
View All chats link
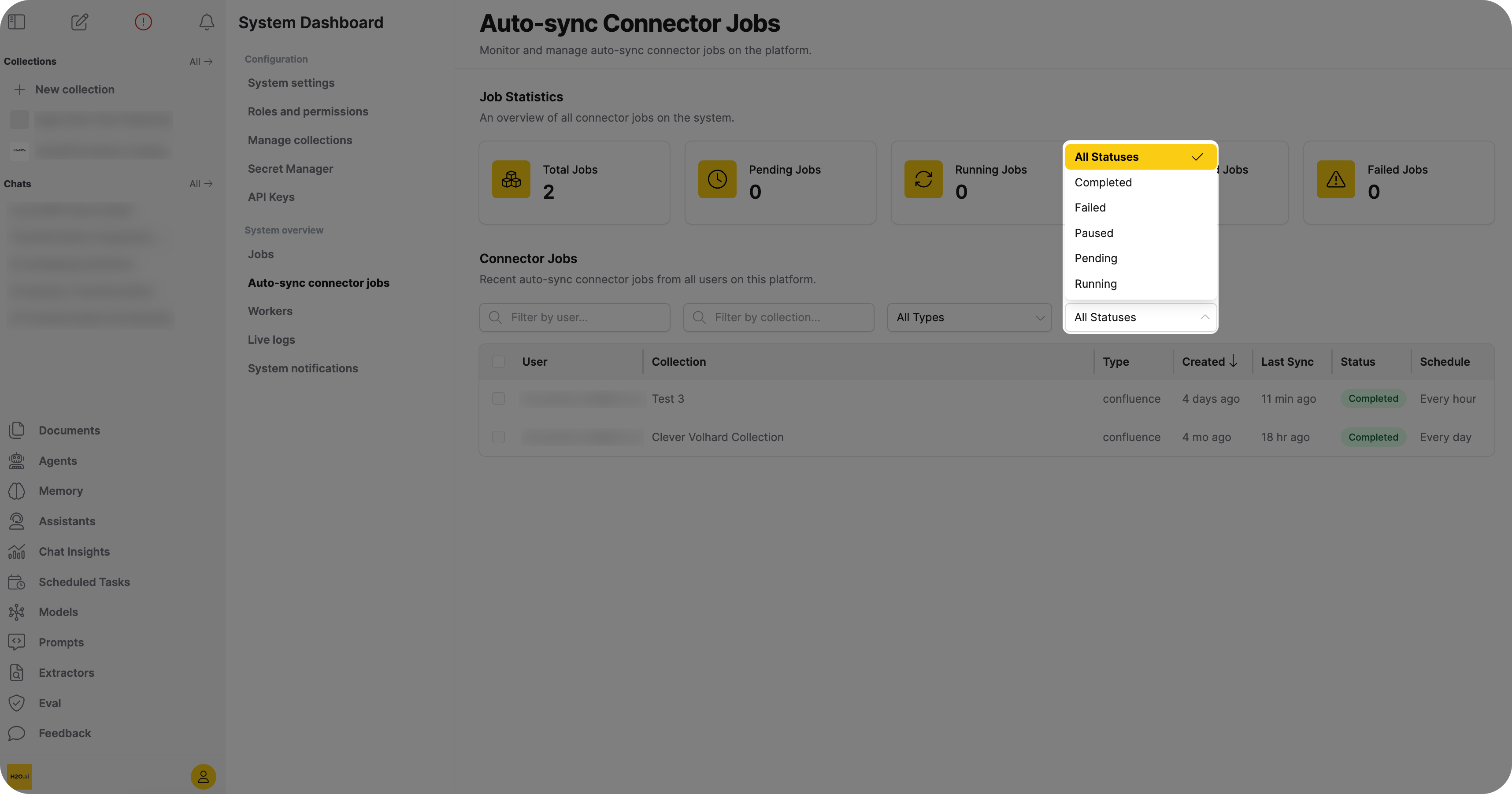[201, 184]
